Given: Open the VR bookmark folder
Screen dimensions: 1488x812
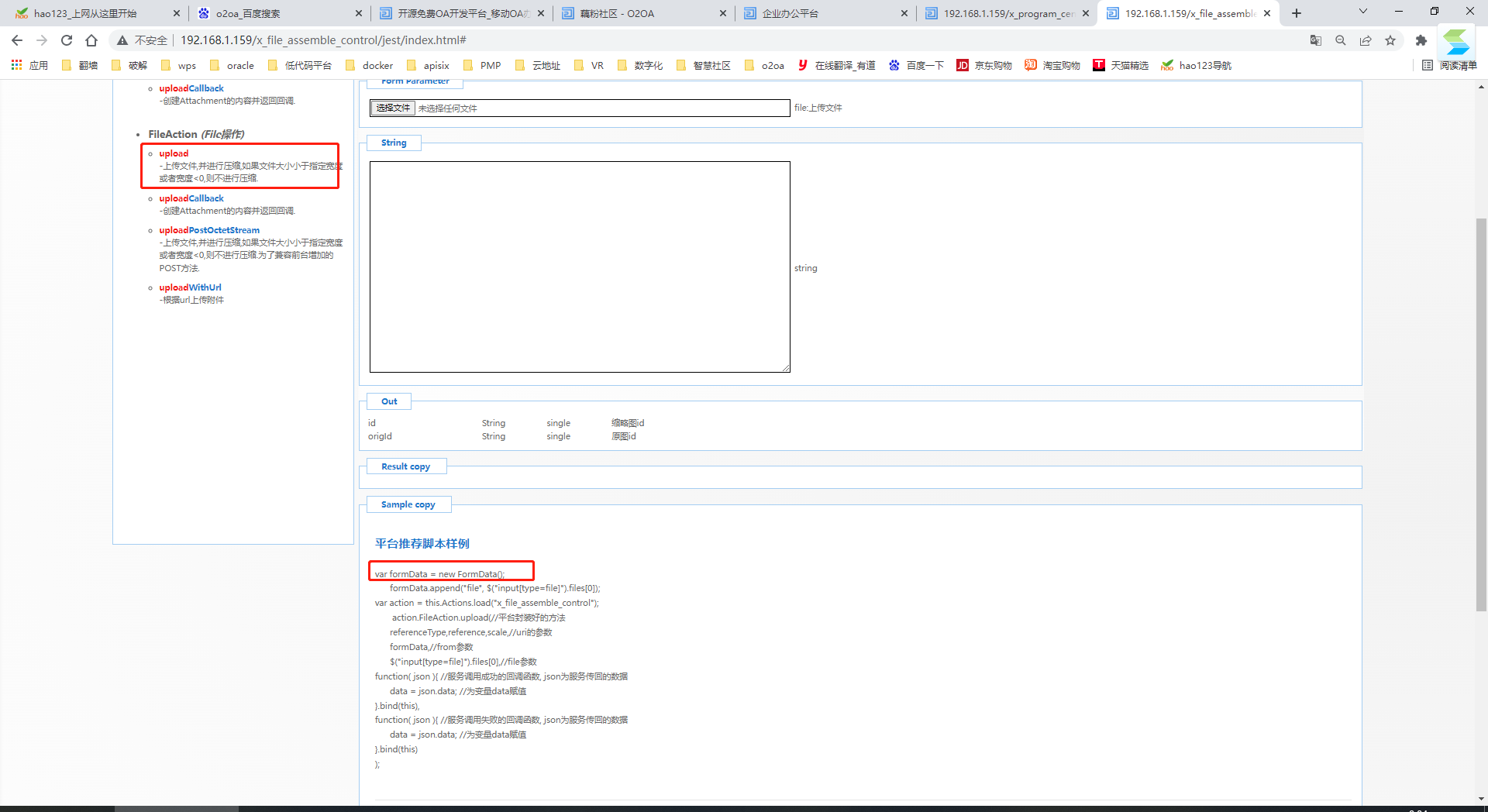Looking at the screenshot, I should [588, 65].
